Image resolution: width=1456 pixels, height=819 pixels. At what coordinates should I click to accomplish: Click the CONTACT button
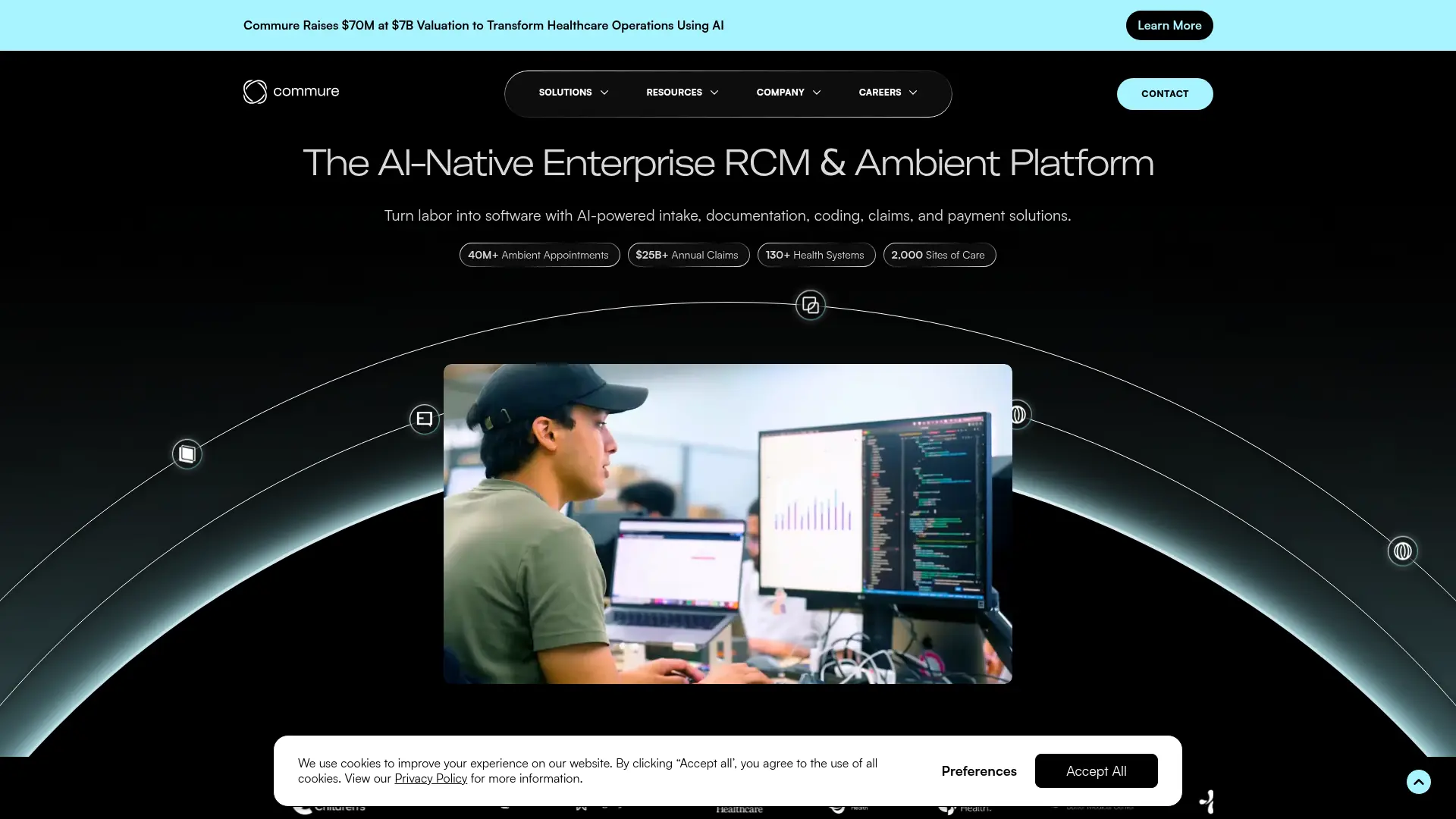pyautogui.click(x=1164, y=94)
